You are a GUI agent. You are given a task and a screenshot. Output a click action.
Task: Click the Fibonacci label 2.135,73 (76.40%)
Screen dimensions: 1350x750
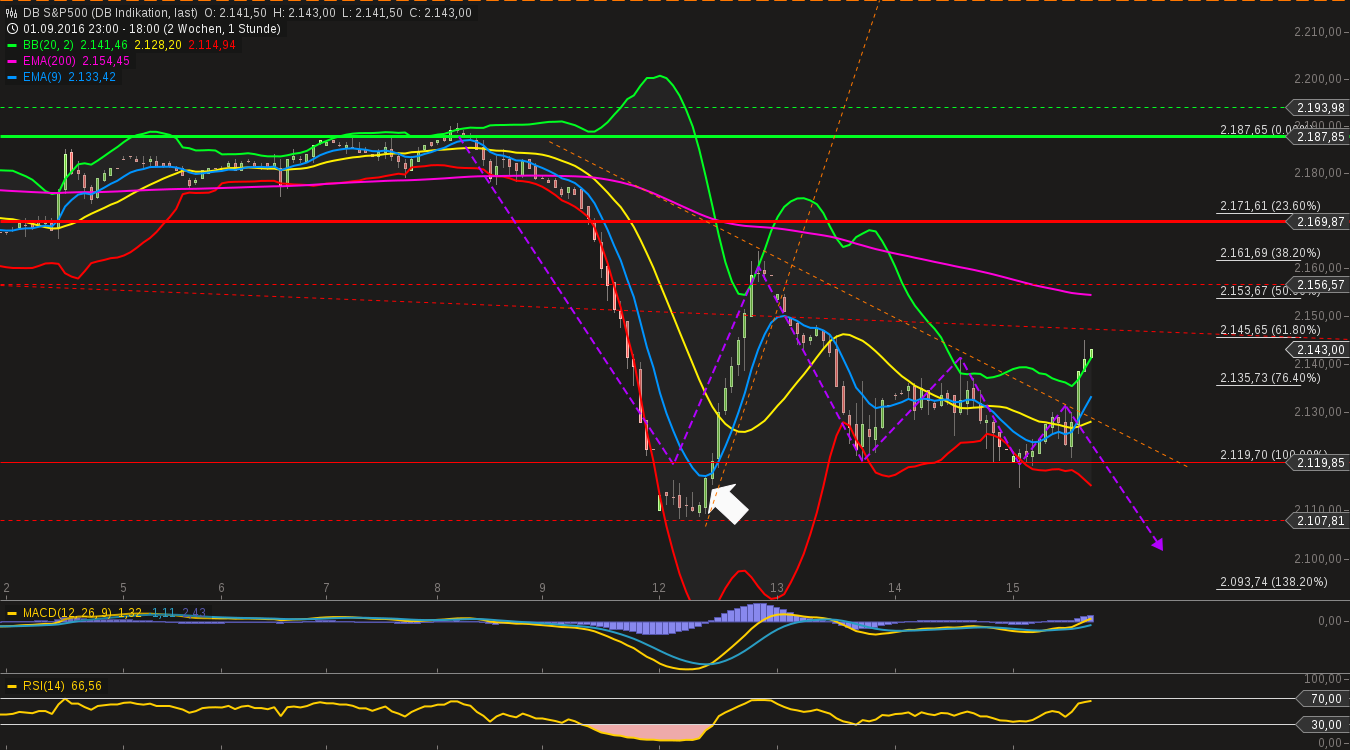(1270, 378)
